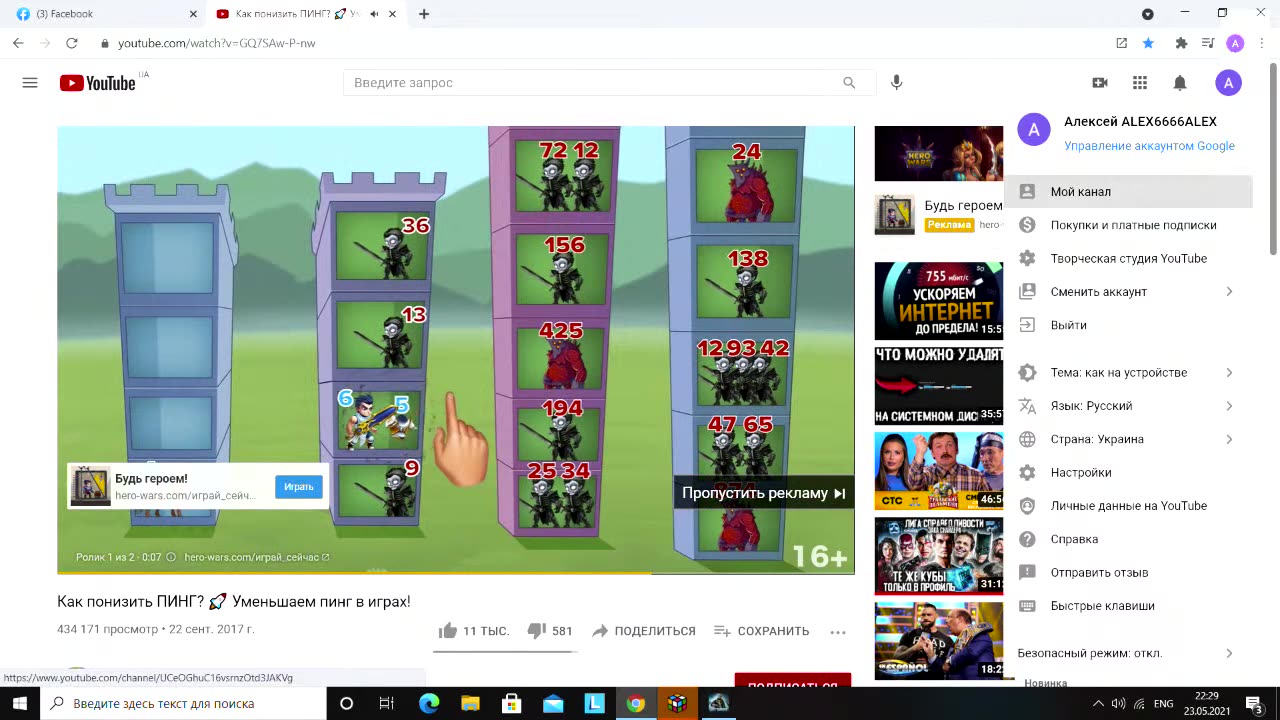The width and height of the screenshot is (1280, 720).
Task: Open the YouTube apps grid
Action: (x=1140, y=83)
